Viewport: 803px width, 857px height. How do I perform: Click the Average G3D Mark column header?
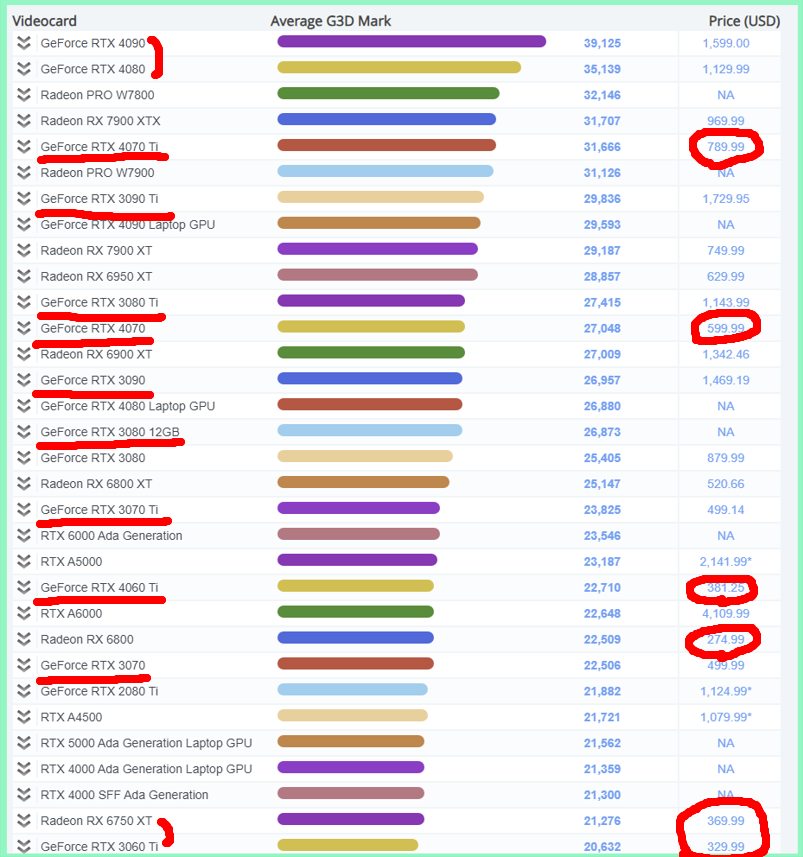click(x=331, y=21)
